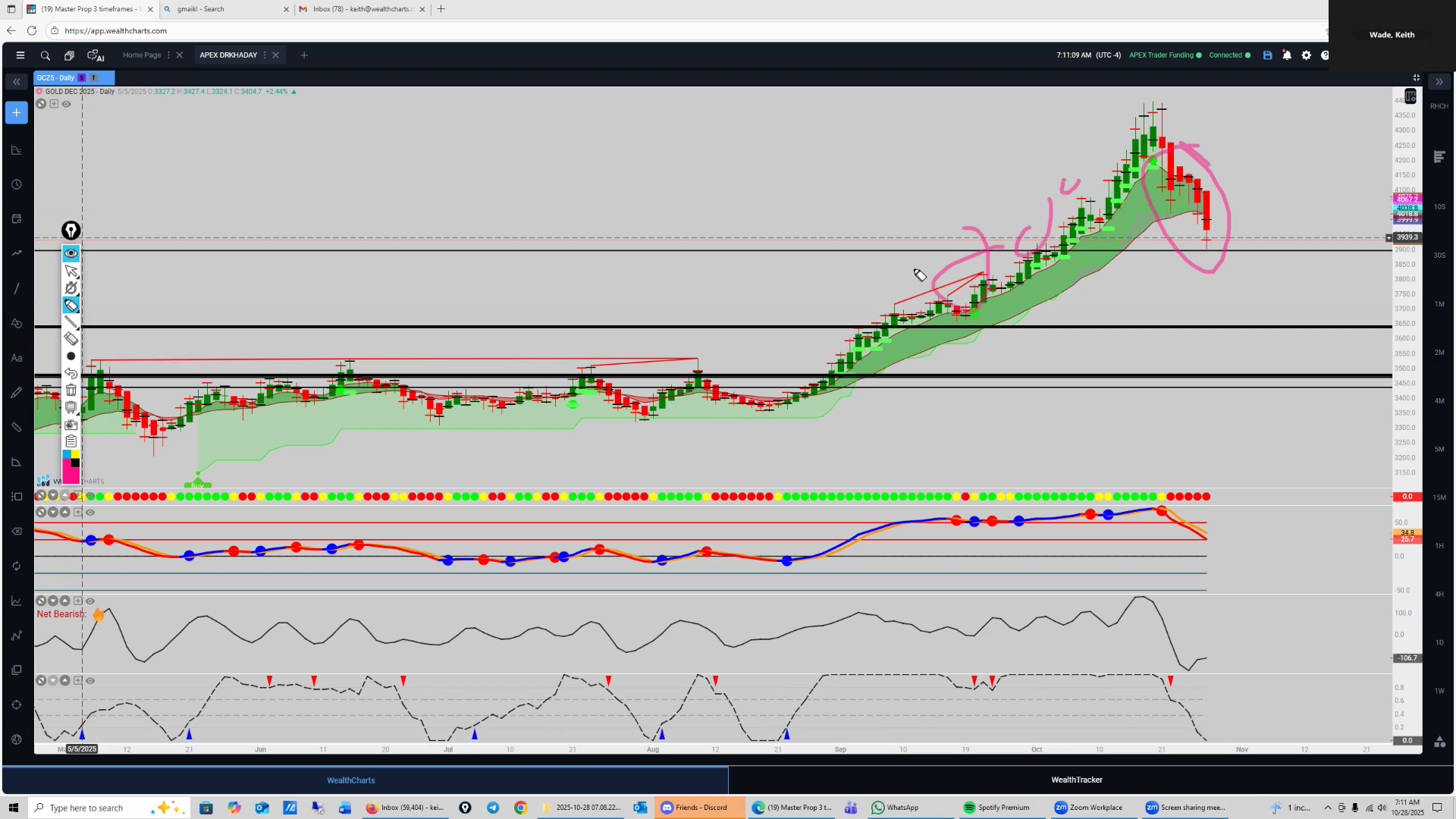Select the eraser tool in annotation toolbar

coord(71,339)
